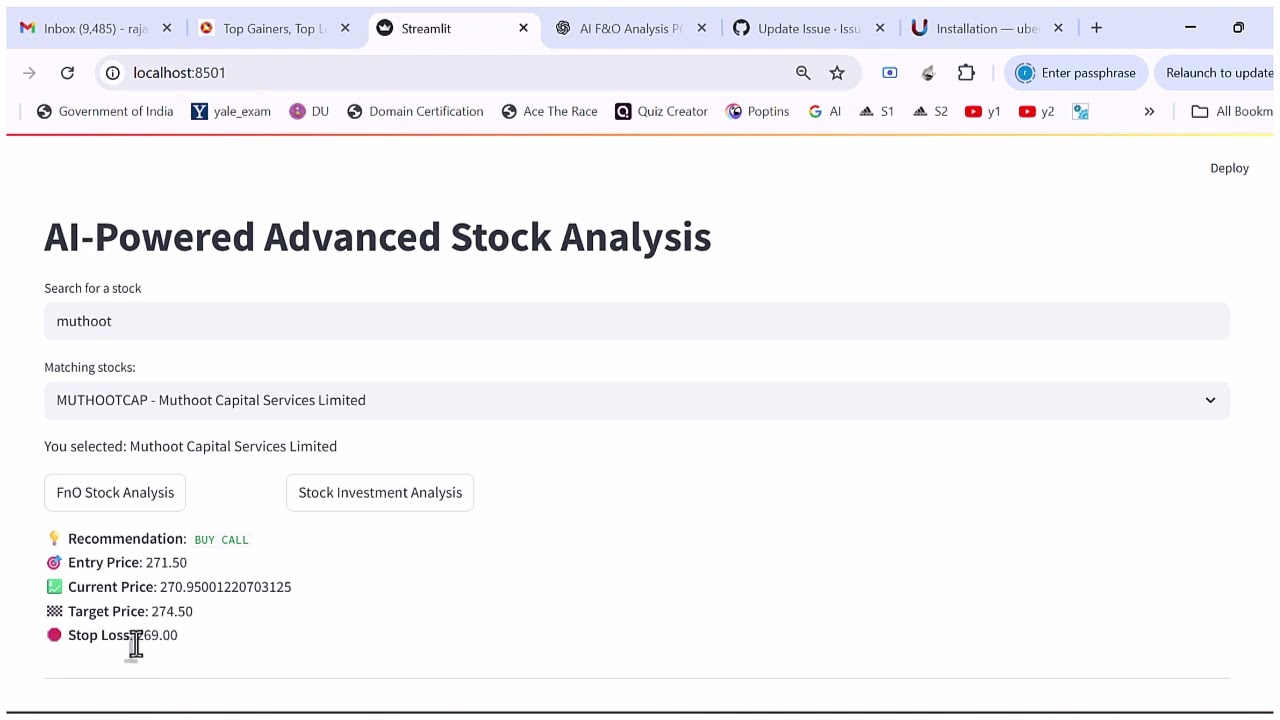This screenshot has height=720, width=1280.
Task: Open the Matching stocks dropdown
Action: 637,400
